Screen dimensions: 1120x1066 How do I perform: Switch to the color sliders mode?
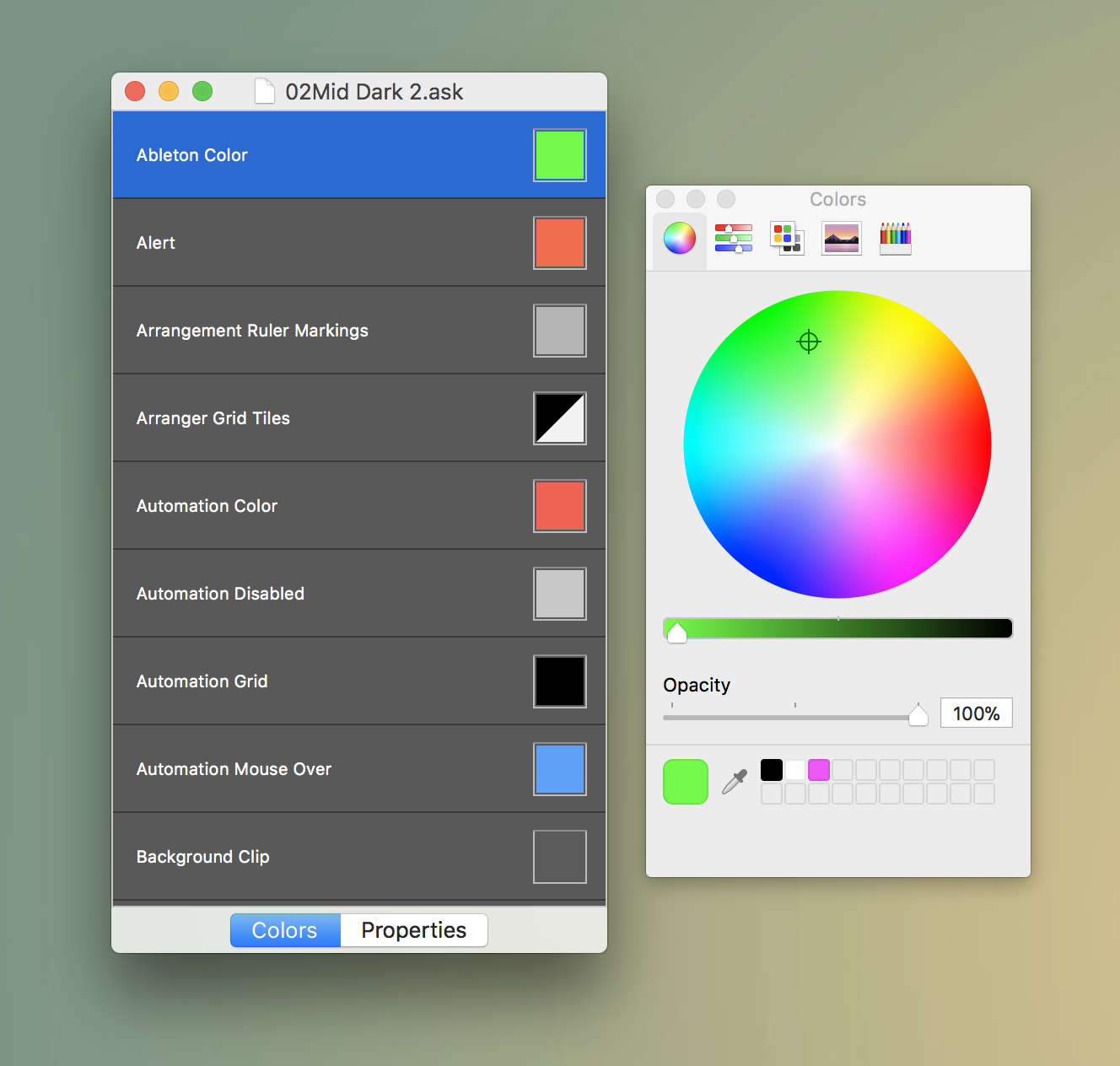pyautogui.click(x=734, y=239)
